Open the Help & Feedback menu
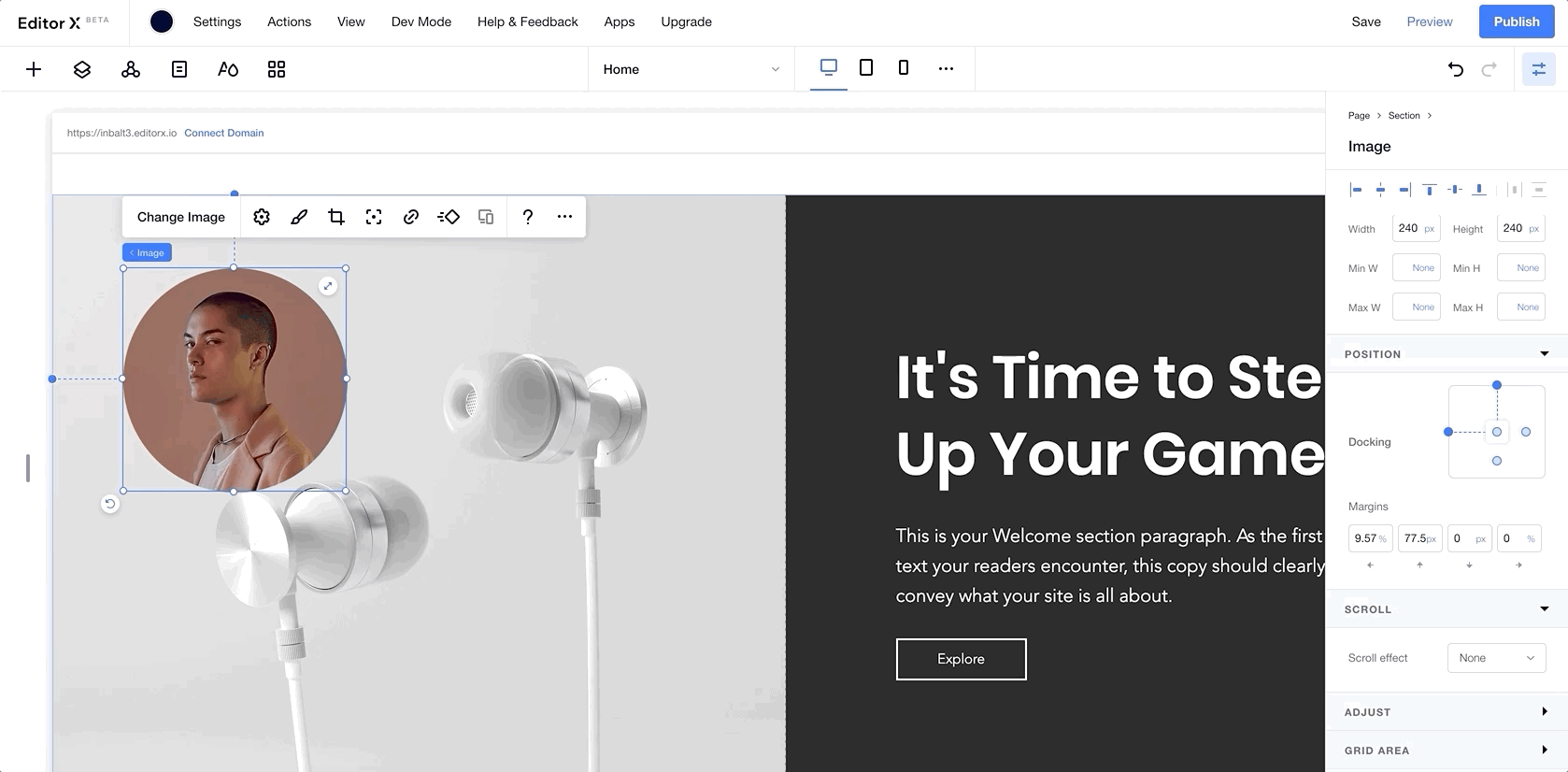This screenshot has height=772, width=1568. (527, 21)
